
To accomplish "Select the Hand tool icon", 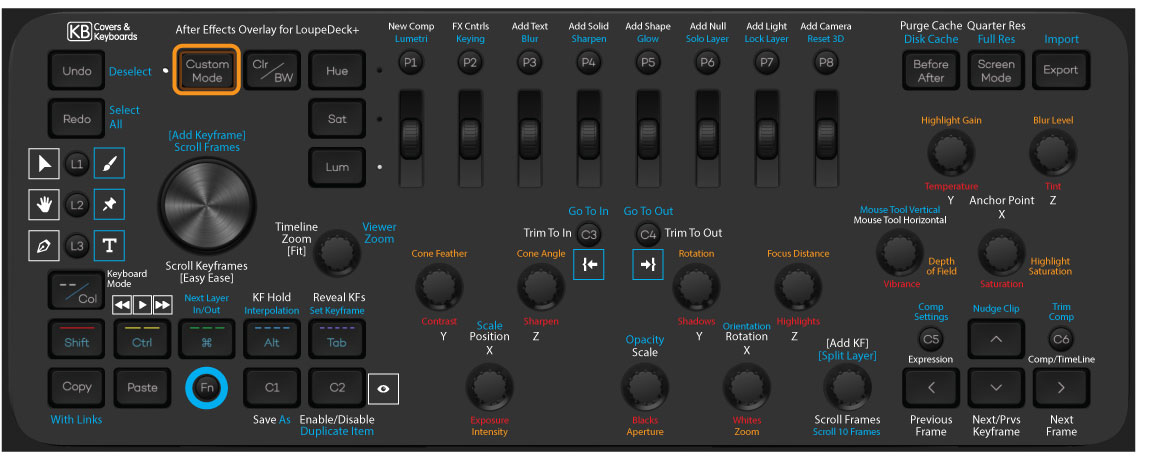I will pyautogui.click(x=44, y=204).
